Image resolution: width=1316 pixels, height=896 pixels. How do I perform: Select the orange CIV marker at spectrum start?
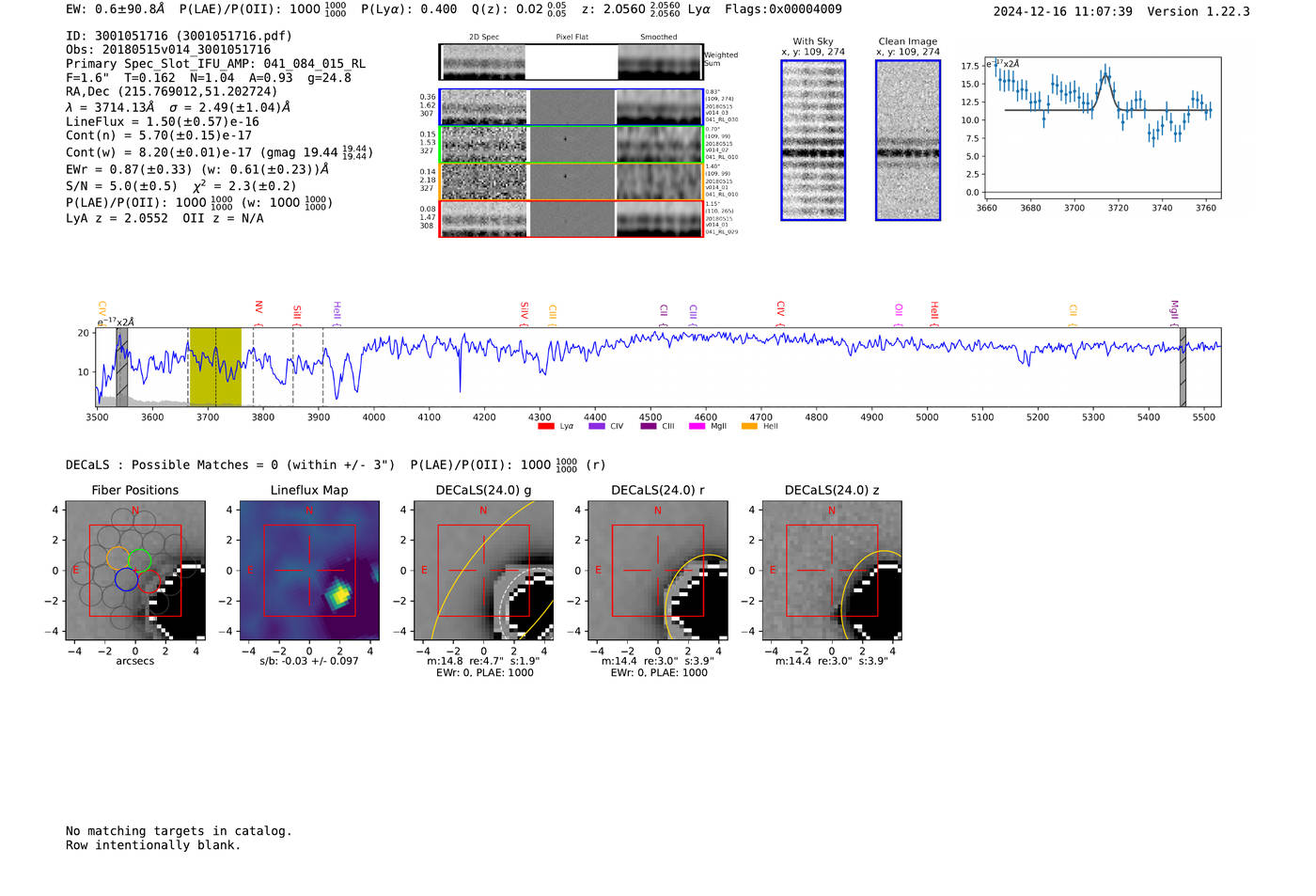pyautogui.click(x=102, y=311)
